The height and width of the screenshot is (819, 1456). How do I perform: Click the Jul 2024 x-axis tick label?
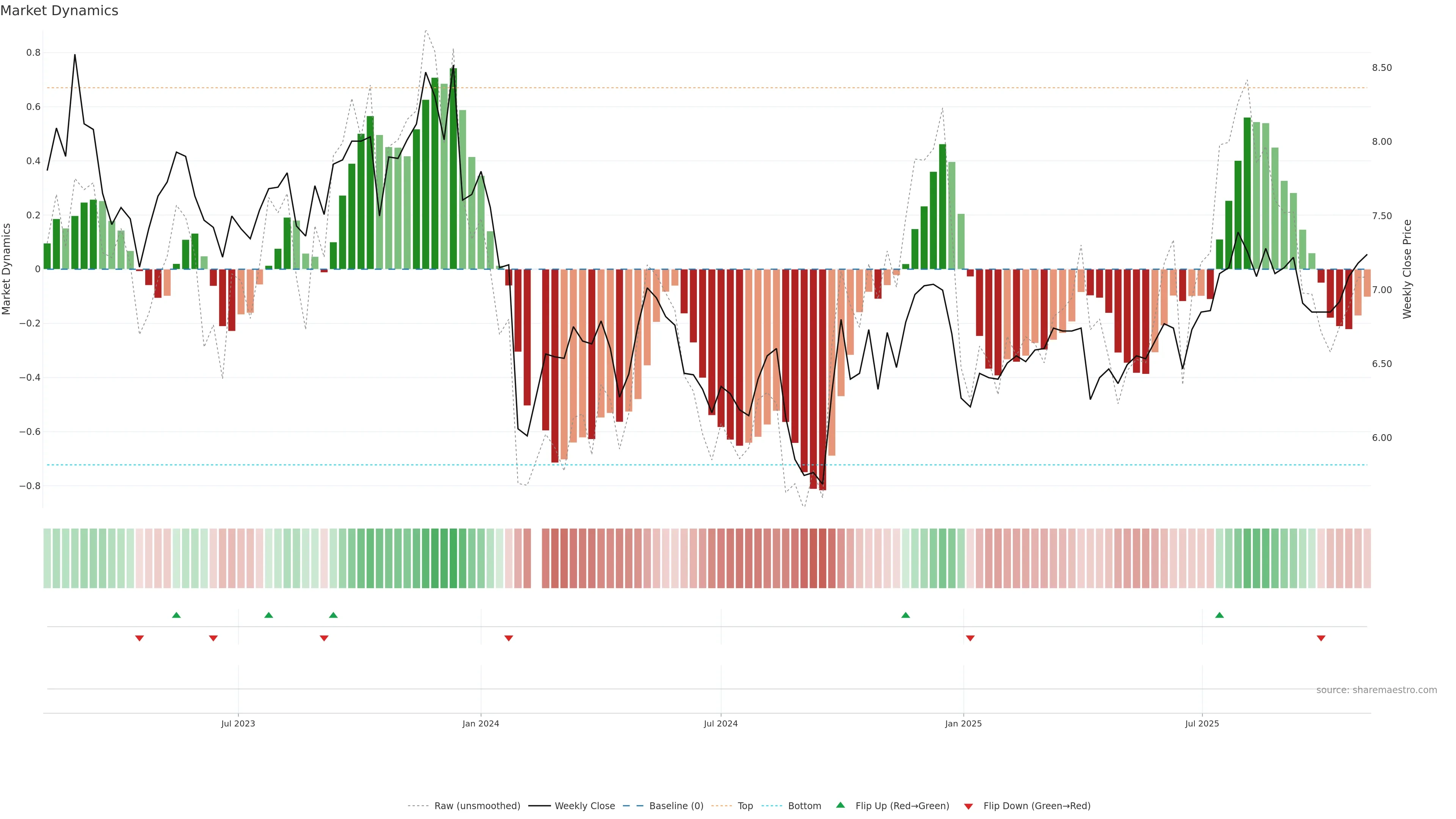721,723
